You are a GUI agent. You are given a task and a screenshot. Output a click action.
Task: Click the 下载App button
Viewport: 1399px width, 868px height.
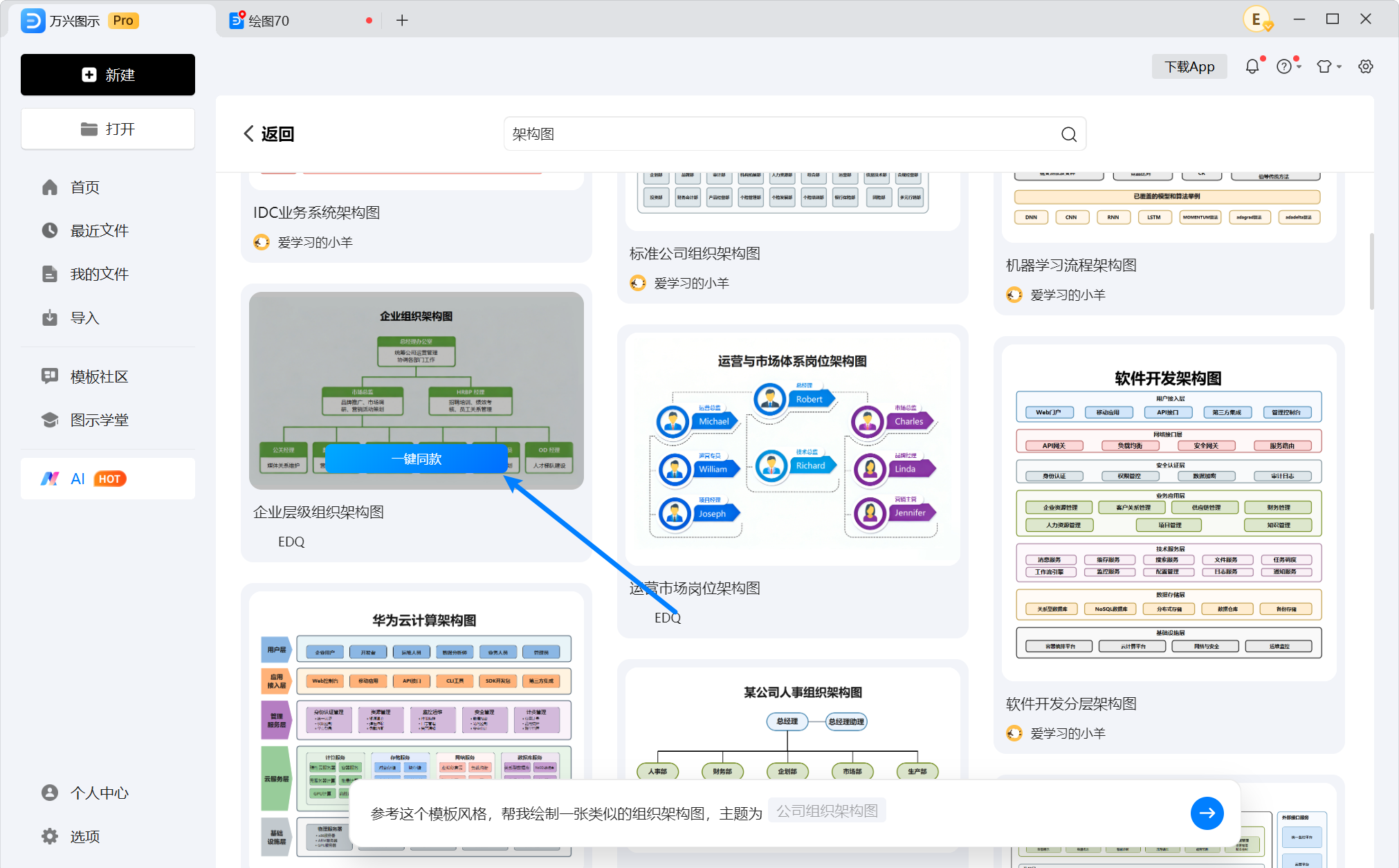pos(1189,66)
